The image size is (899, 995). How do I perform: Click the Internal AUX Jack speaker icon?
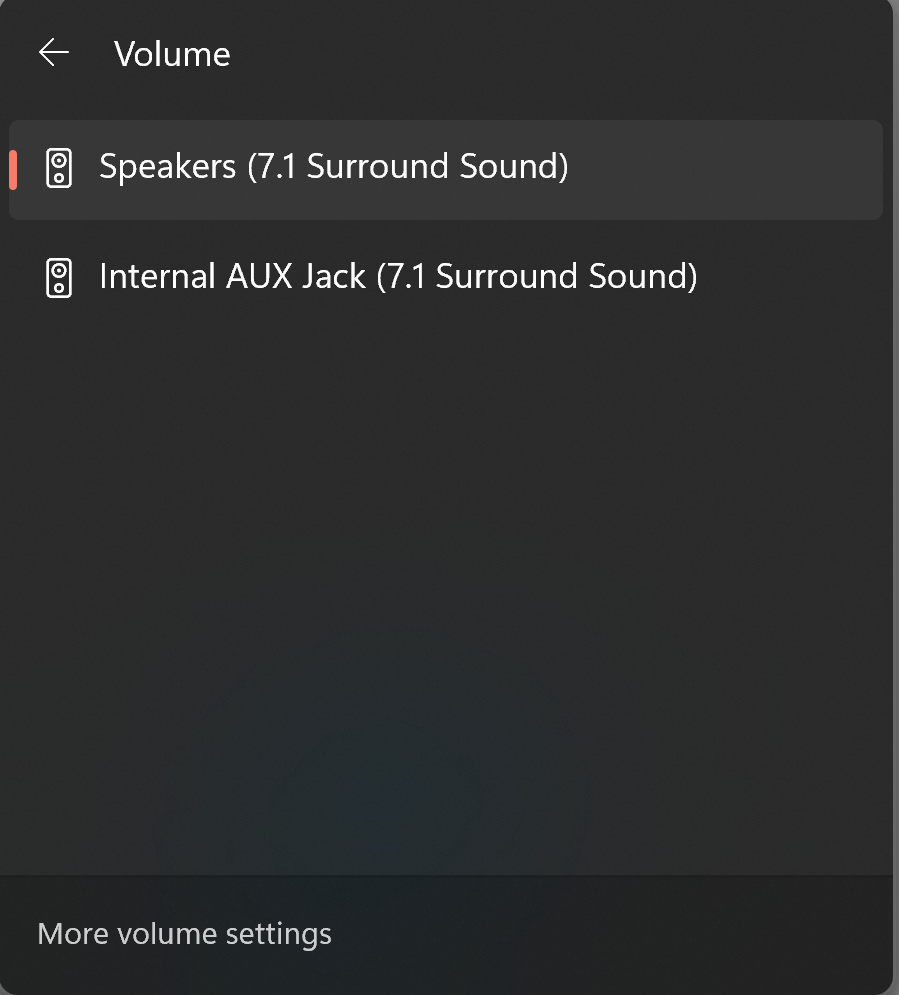coord(60,277)
